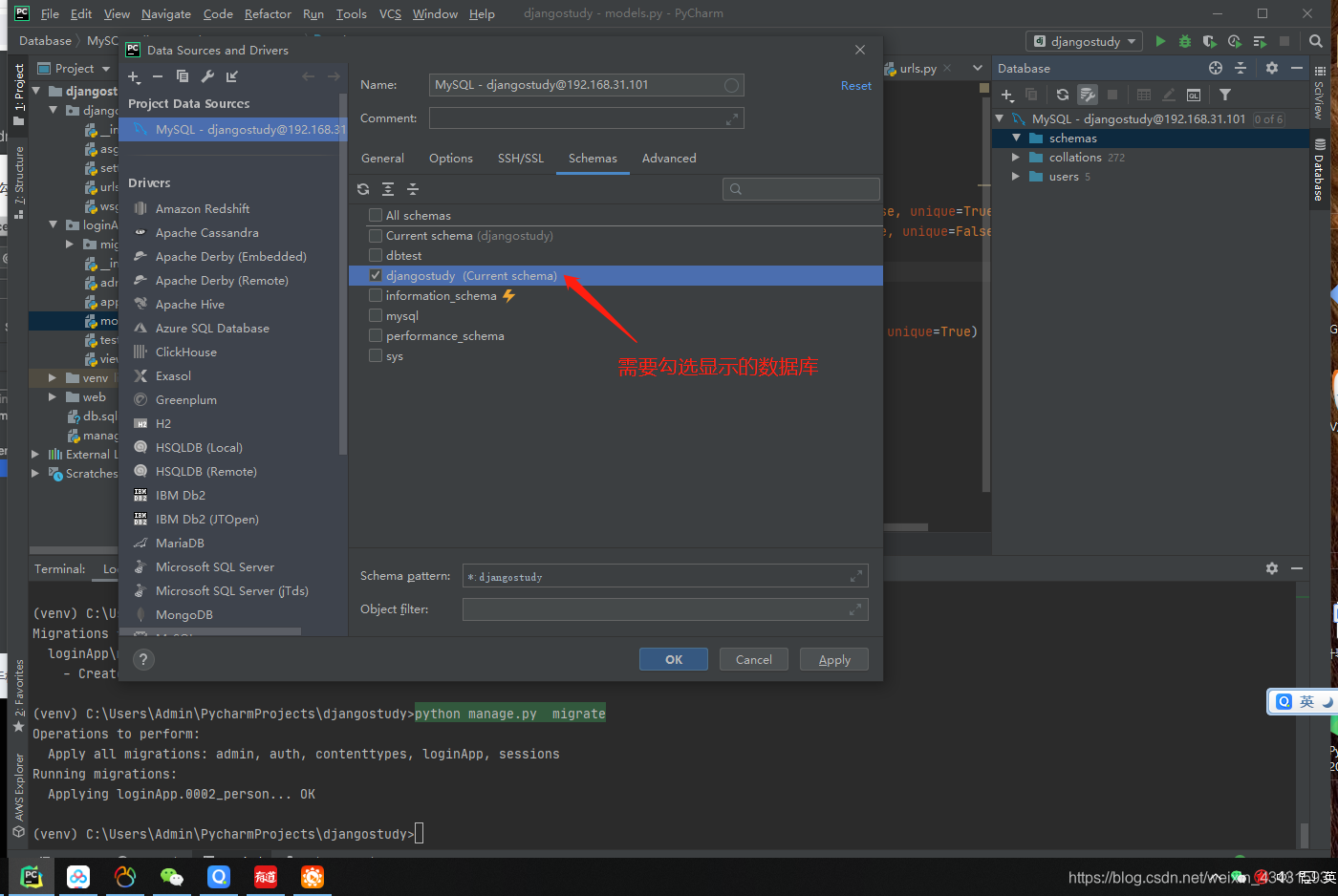1338x896 pixels.
Task: Click the Object filter field
Action: point(665,609)
